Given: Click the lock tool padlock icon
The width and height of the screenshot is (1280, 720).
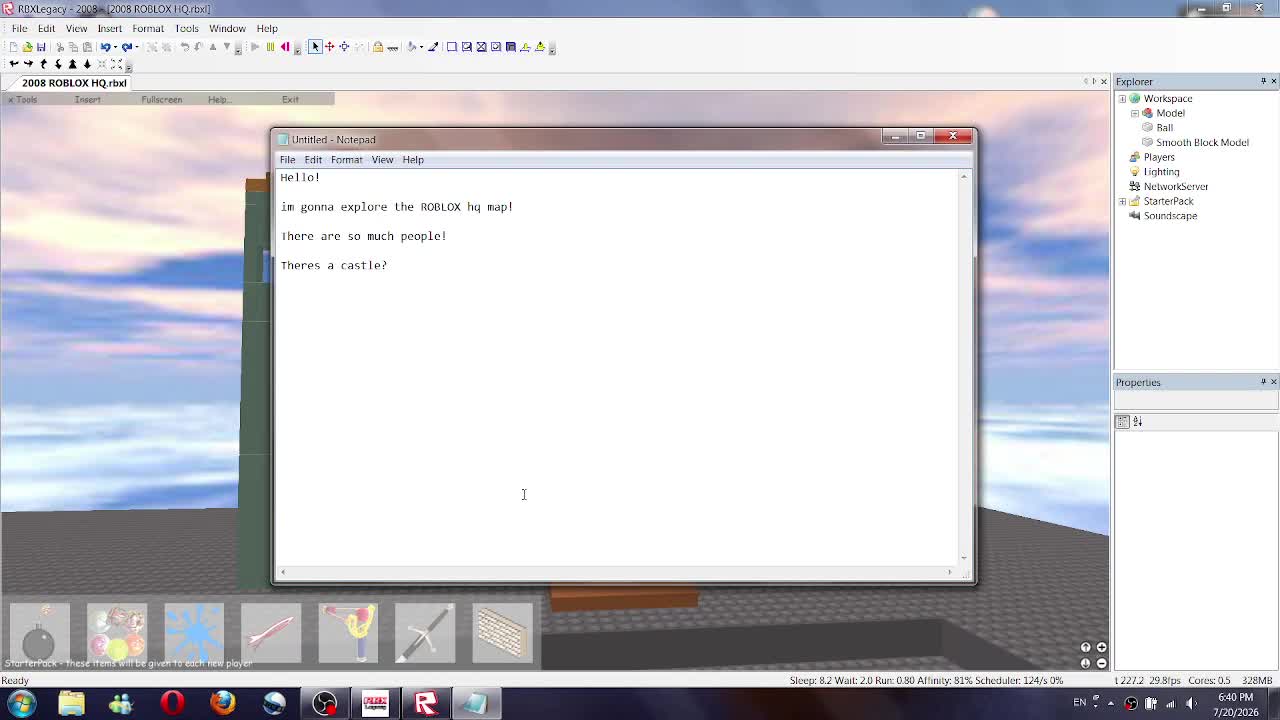Looking at the screenshot, I should coord(378,46).
